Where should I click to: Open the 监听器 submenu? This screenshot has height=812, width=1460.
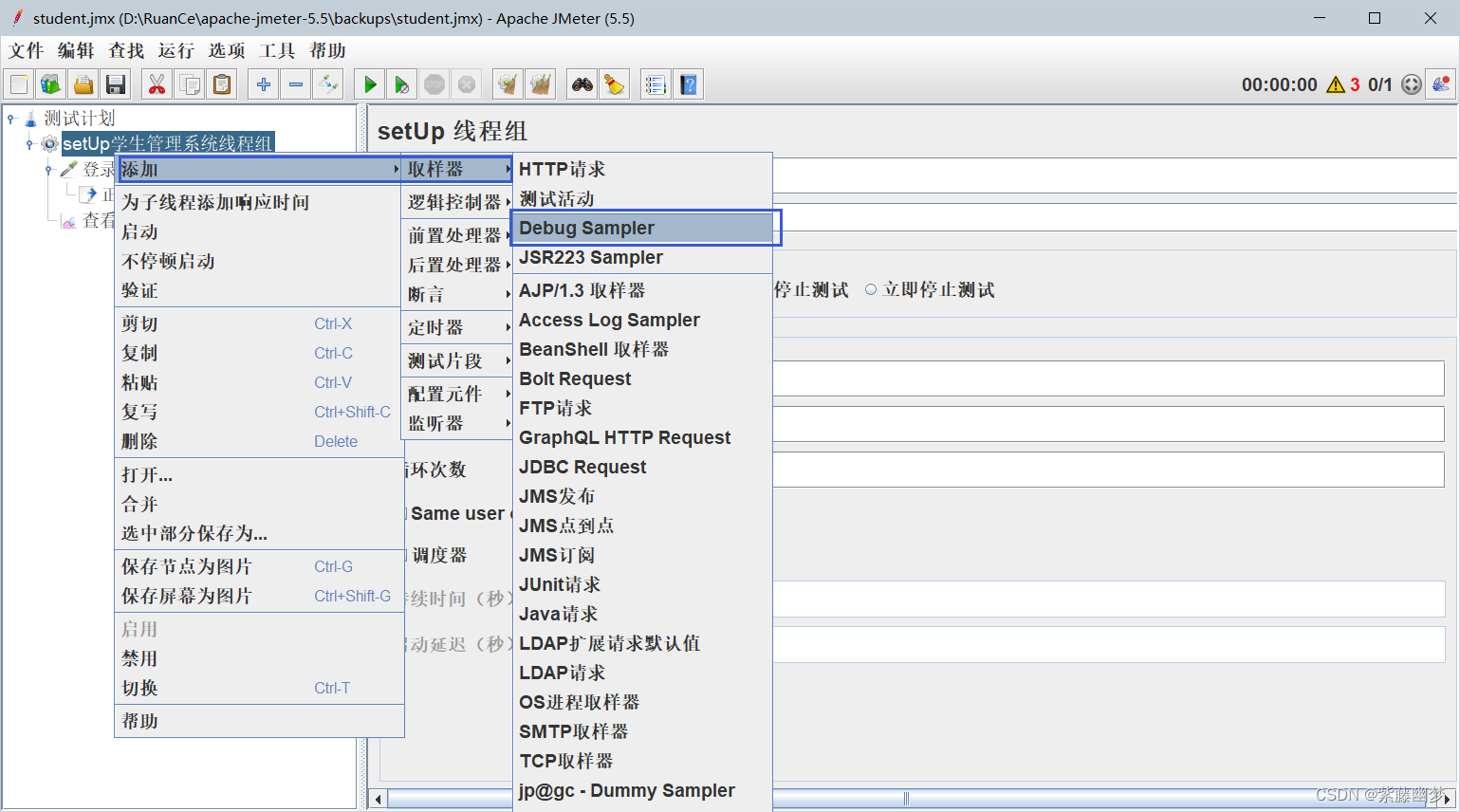(457, 423)
